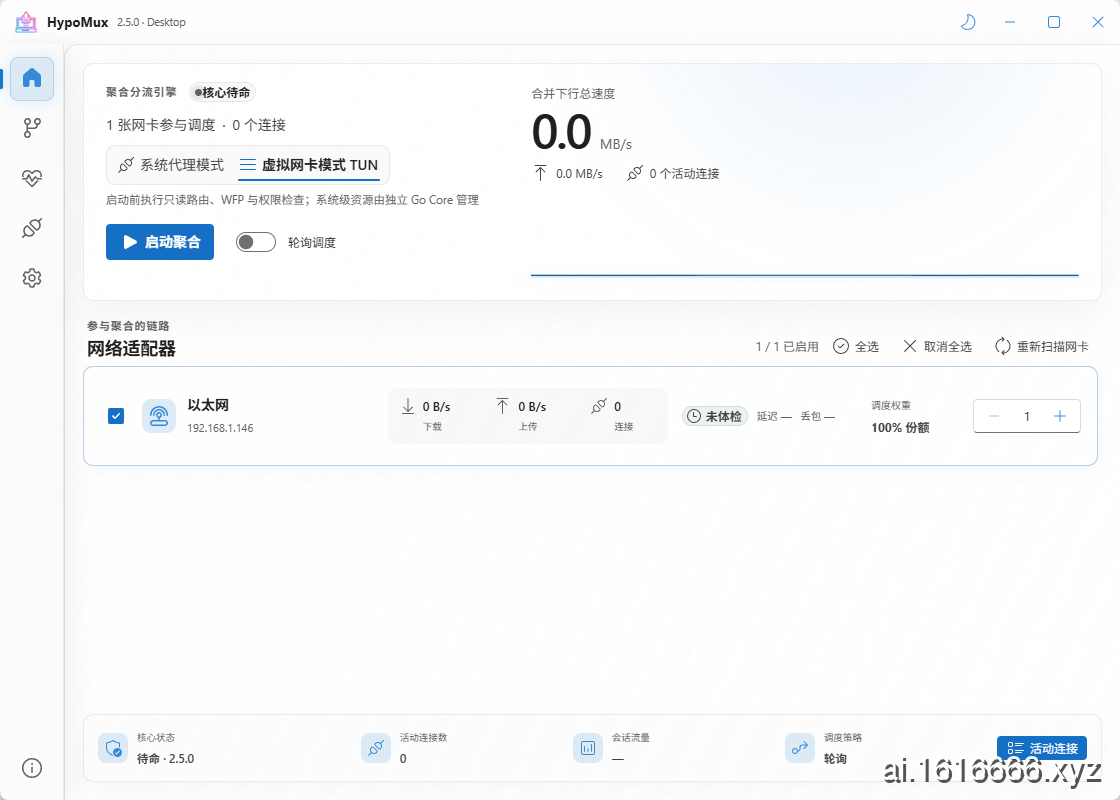
Task: Click the connections plug icon in 以太网 row
Action: [x=599, y=406]
